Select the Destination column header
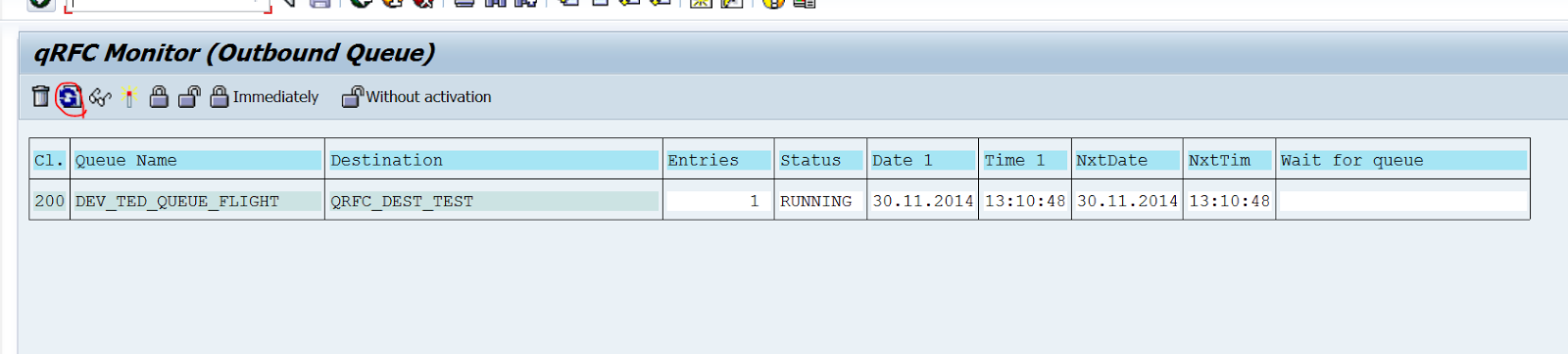This screenshot has height=354, width=1568. point(494,160)
